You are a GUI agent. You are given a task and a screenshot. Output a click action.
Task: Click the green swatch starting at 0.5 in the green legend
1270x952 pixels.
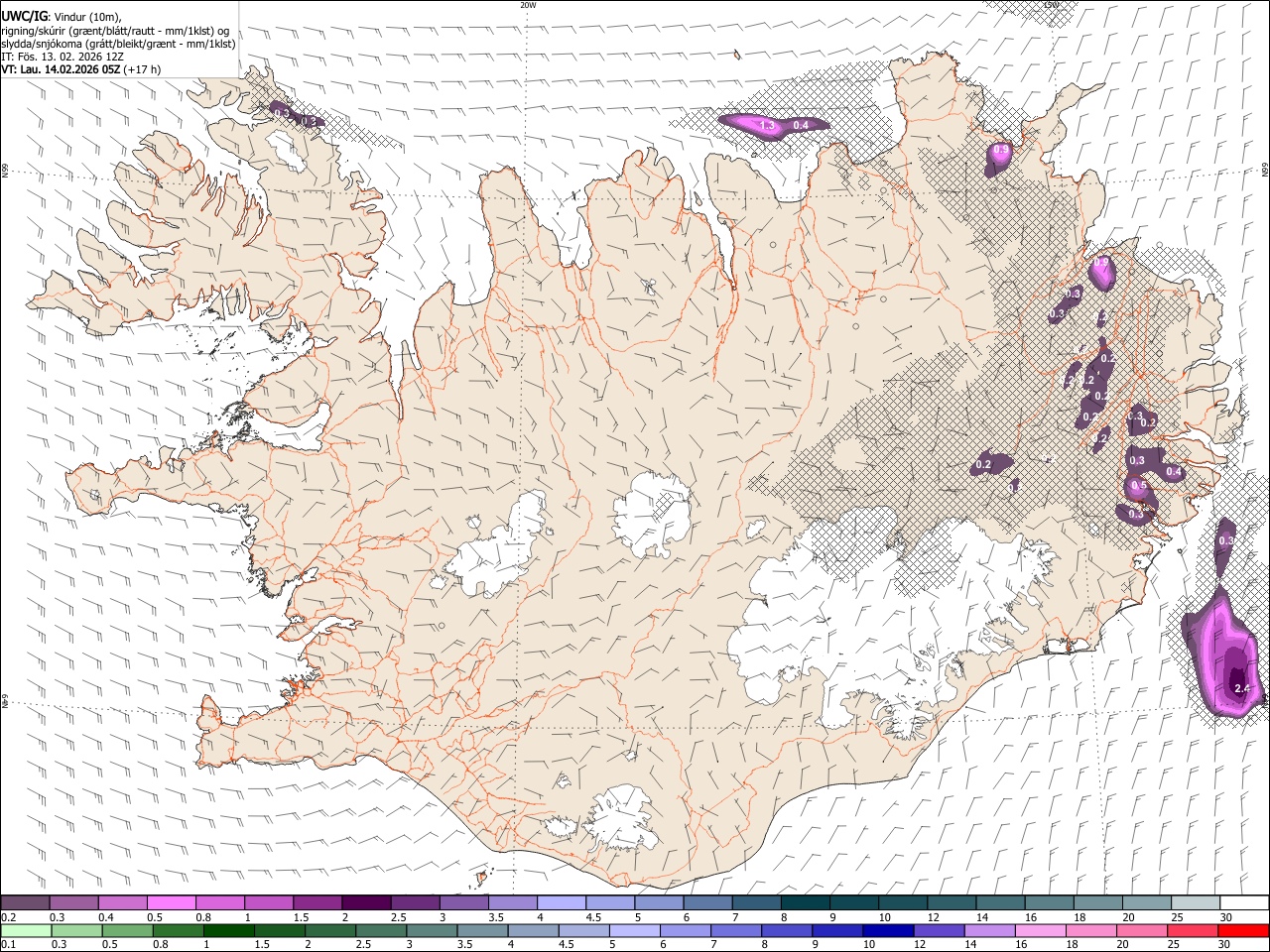click(x=127, y=930)
